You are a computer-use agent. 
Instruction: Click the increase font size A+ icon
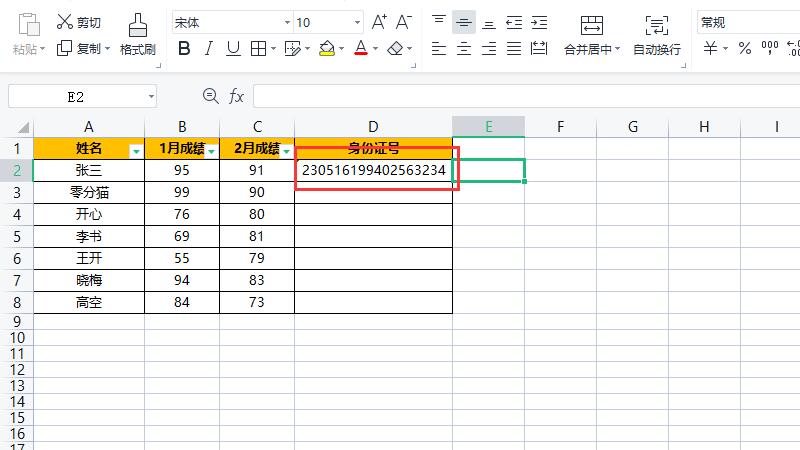pyautogui.click(x=379, y=22)
